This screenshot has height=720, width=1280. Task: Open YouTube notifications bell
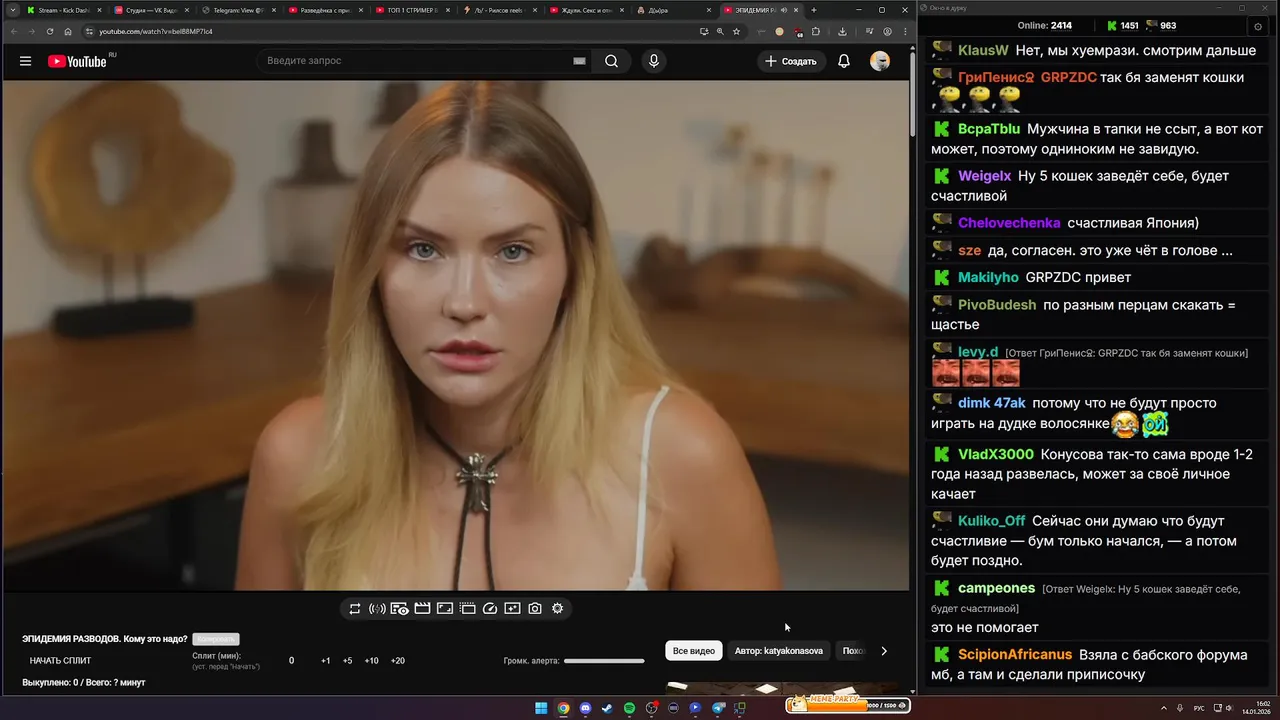pos(844,61)
